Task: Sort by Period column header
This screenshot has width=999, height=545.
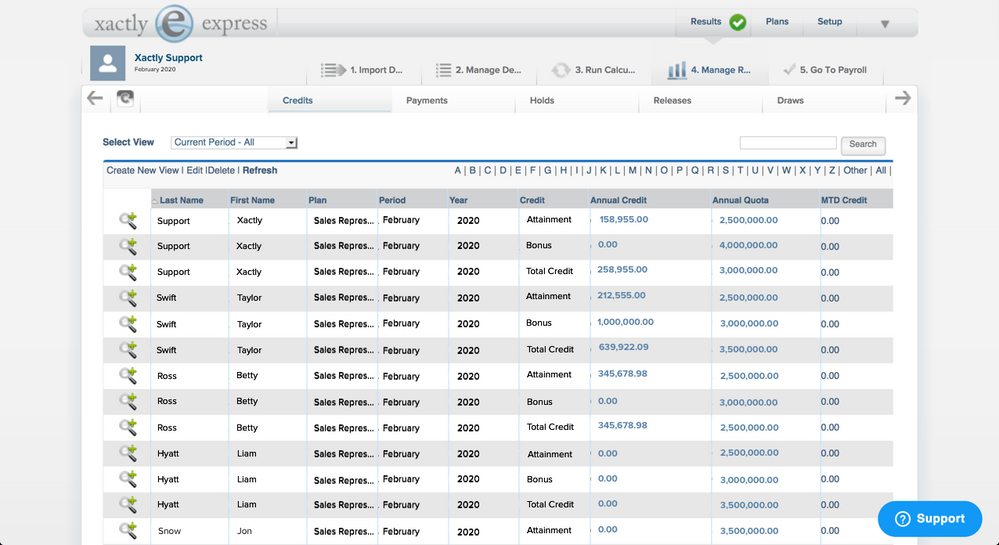Action: pos(392,200)
